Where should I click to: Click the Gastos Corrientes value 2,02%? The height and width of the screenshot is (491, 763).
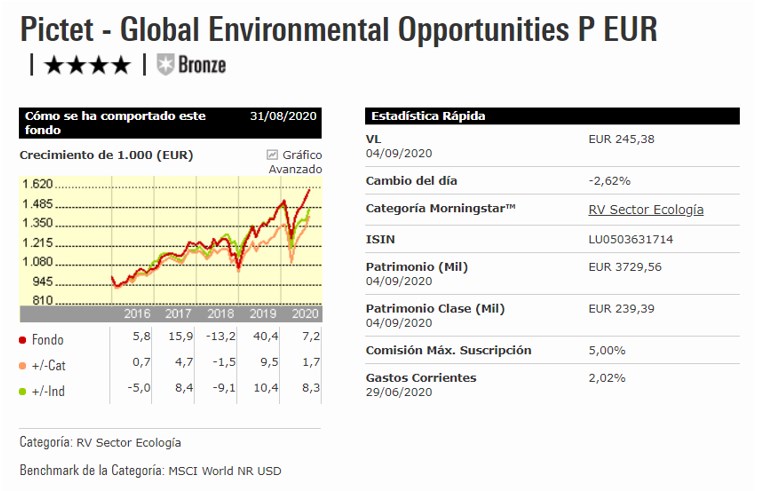pos(608,378)
